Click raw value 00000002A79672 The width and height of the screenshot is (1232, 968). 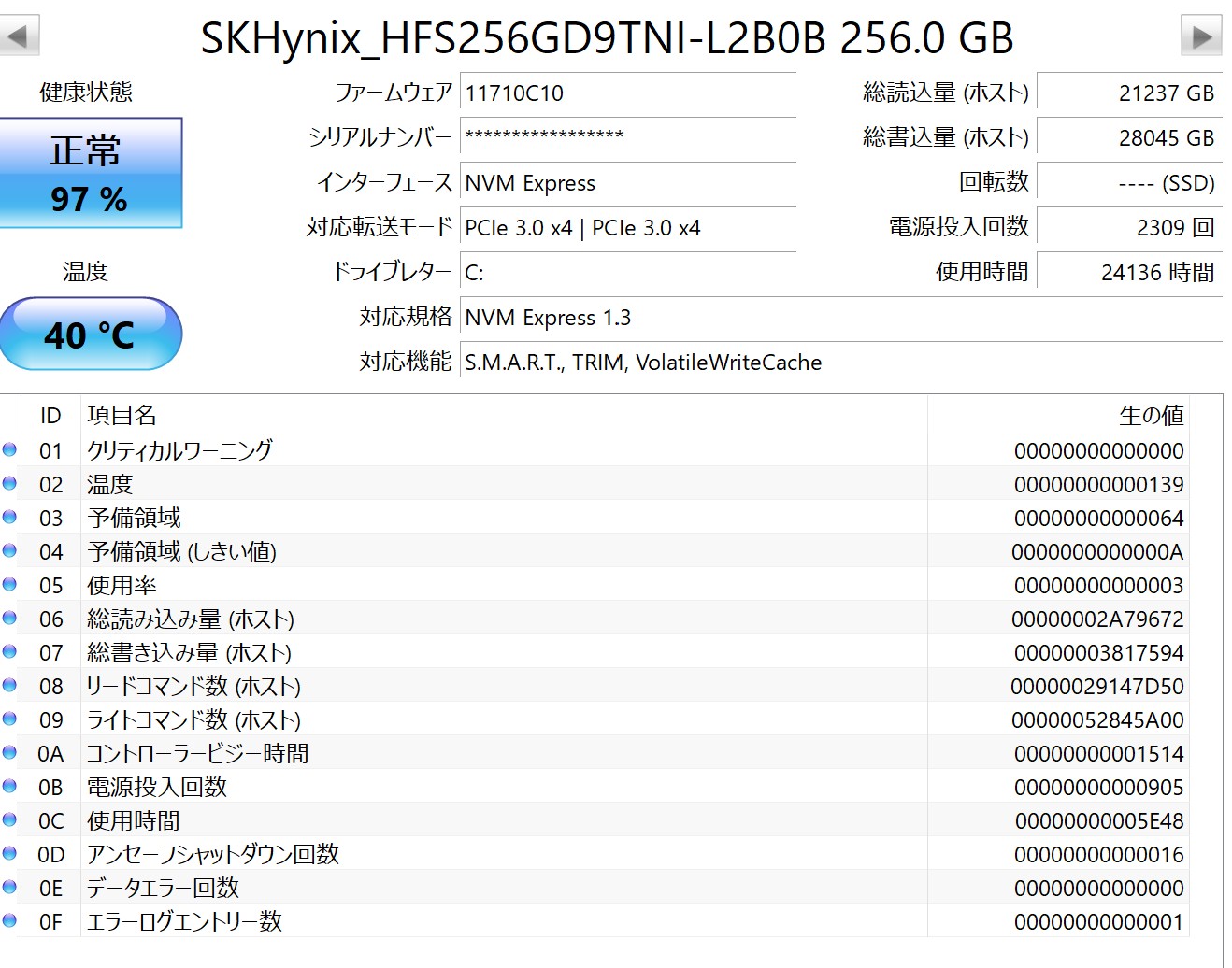coord(1098,619)
